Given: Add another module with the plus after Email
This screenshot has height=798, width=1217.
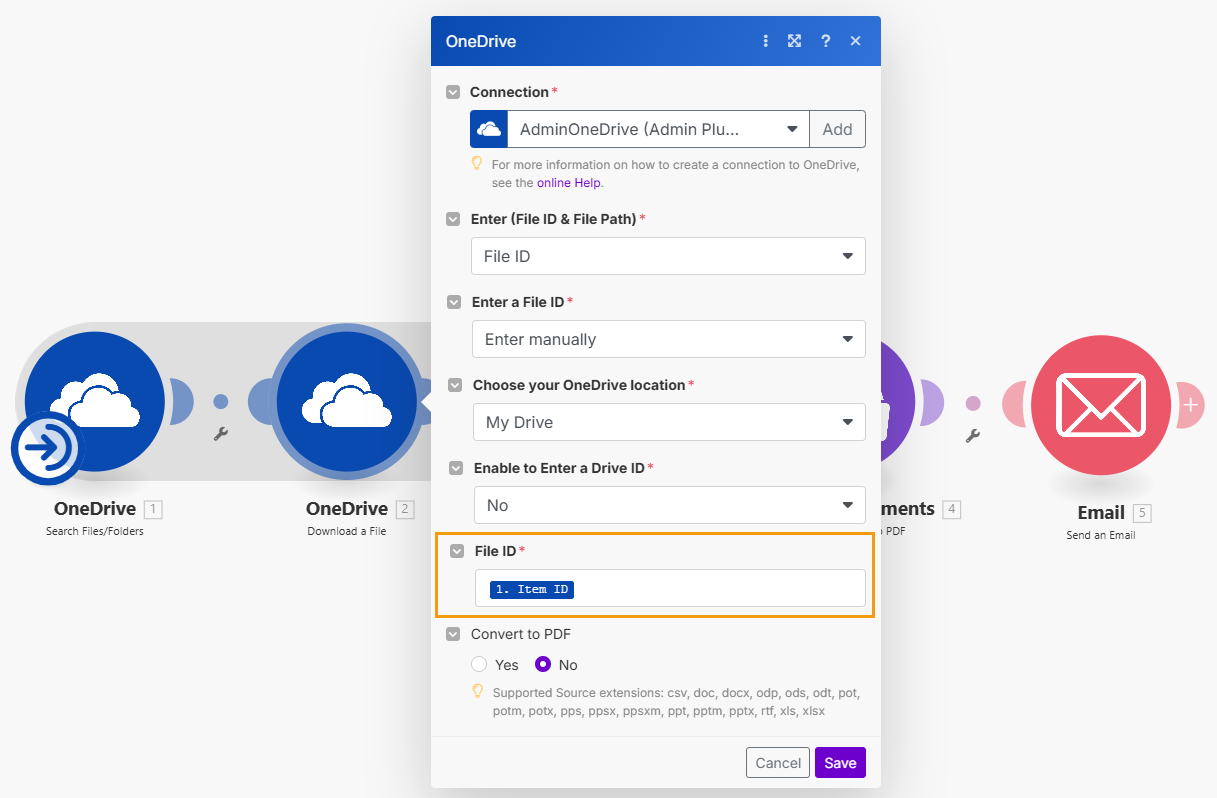Looking at the screenshot, I should point(1191,404).
